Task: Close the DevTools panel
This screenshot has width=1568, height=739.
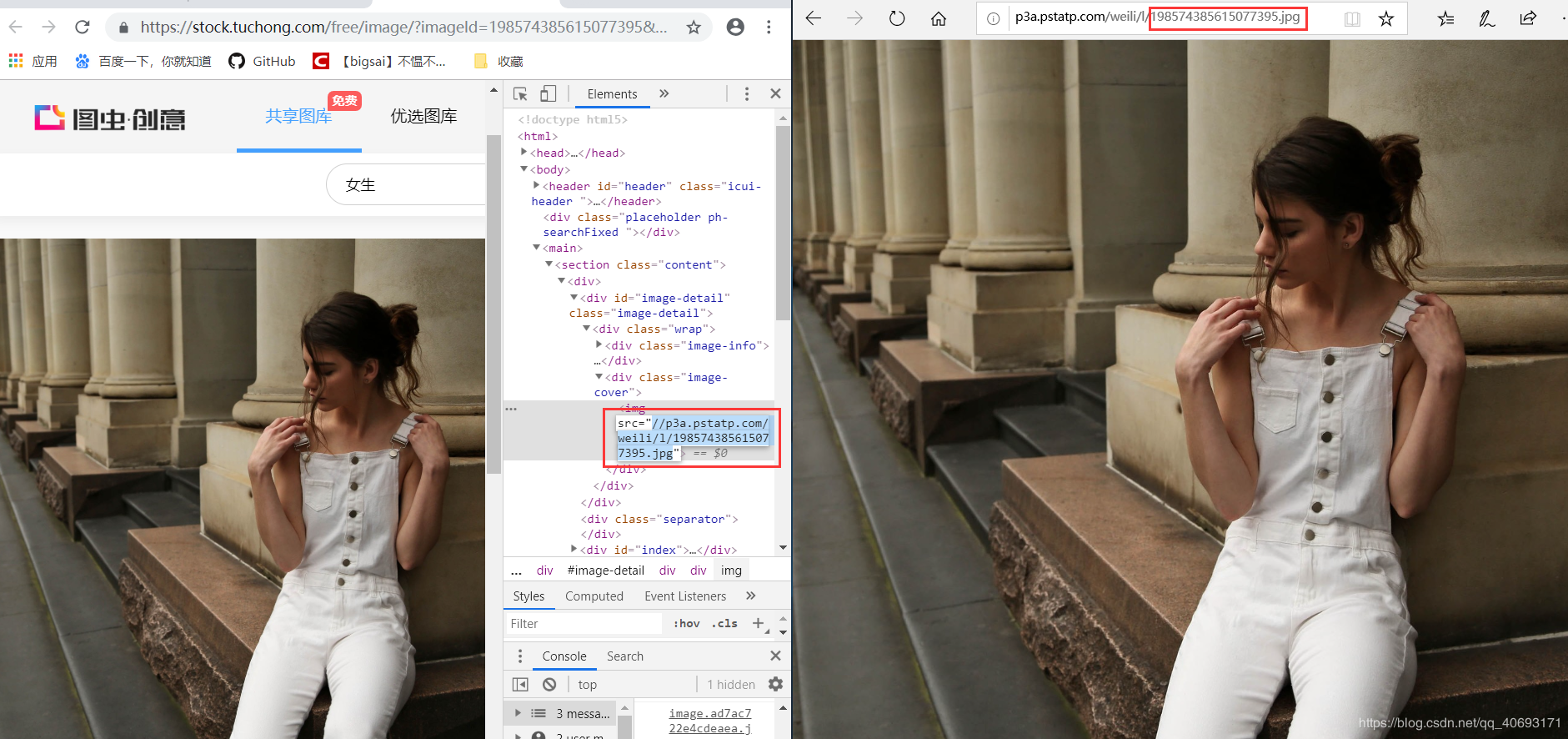Action: click(x=775, y=93)
